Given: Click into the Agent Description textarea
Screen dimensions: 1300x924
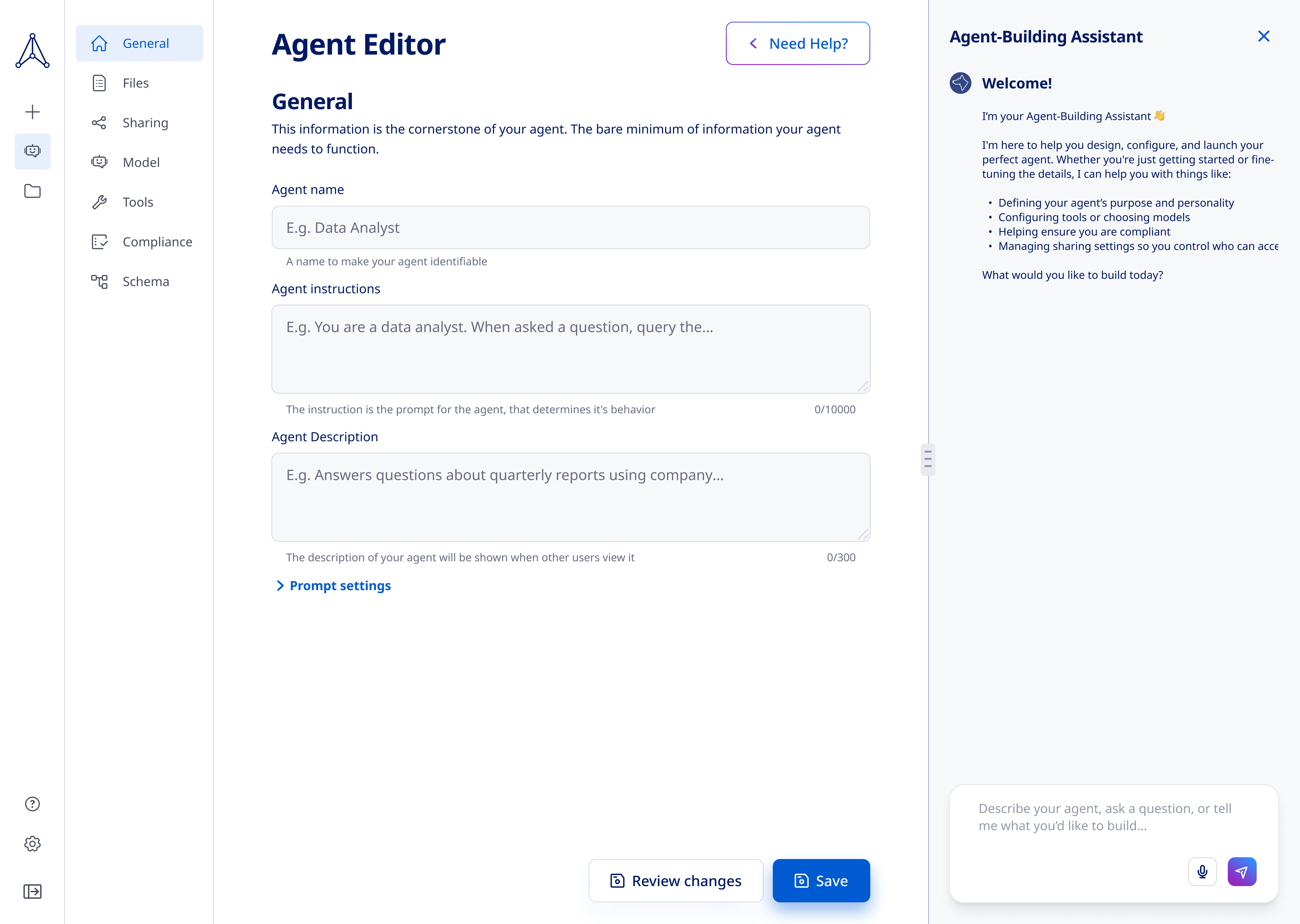Looking at the screenshot, I should point(571,497).
